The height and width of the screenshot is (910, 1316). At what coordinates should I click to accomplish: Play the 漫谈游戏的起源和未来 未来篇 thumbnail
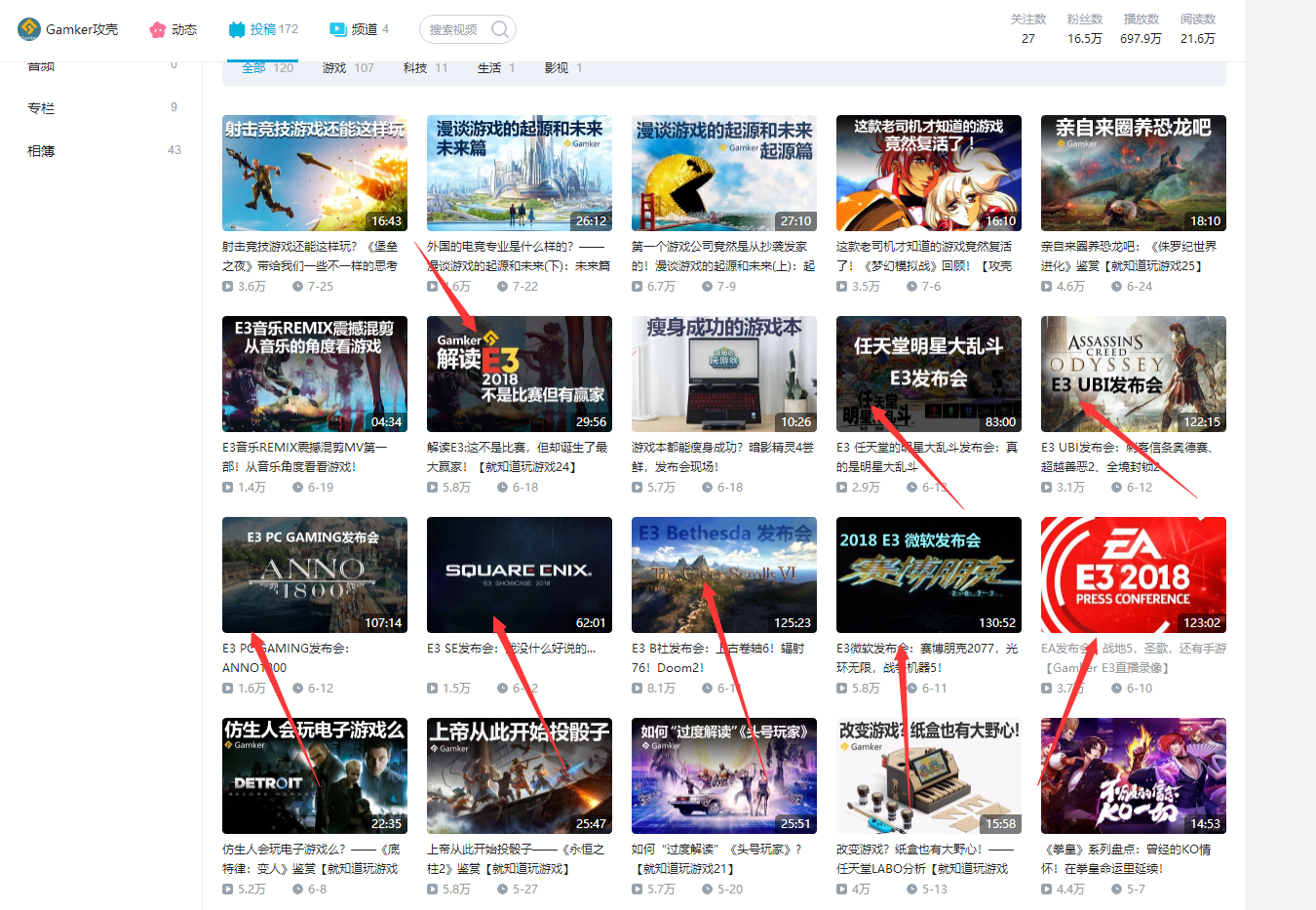(520, 174)
